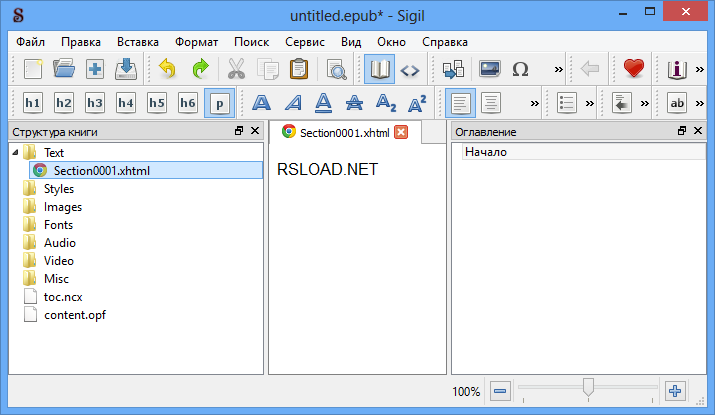Paste from clipboard icon
715x415 pixels.
[299, 69]
